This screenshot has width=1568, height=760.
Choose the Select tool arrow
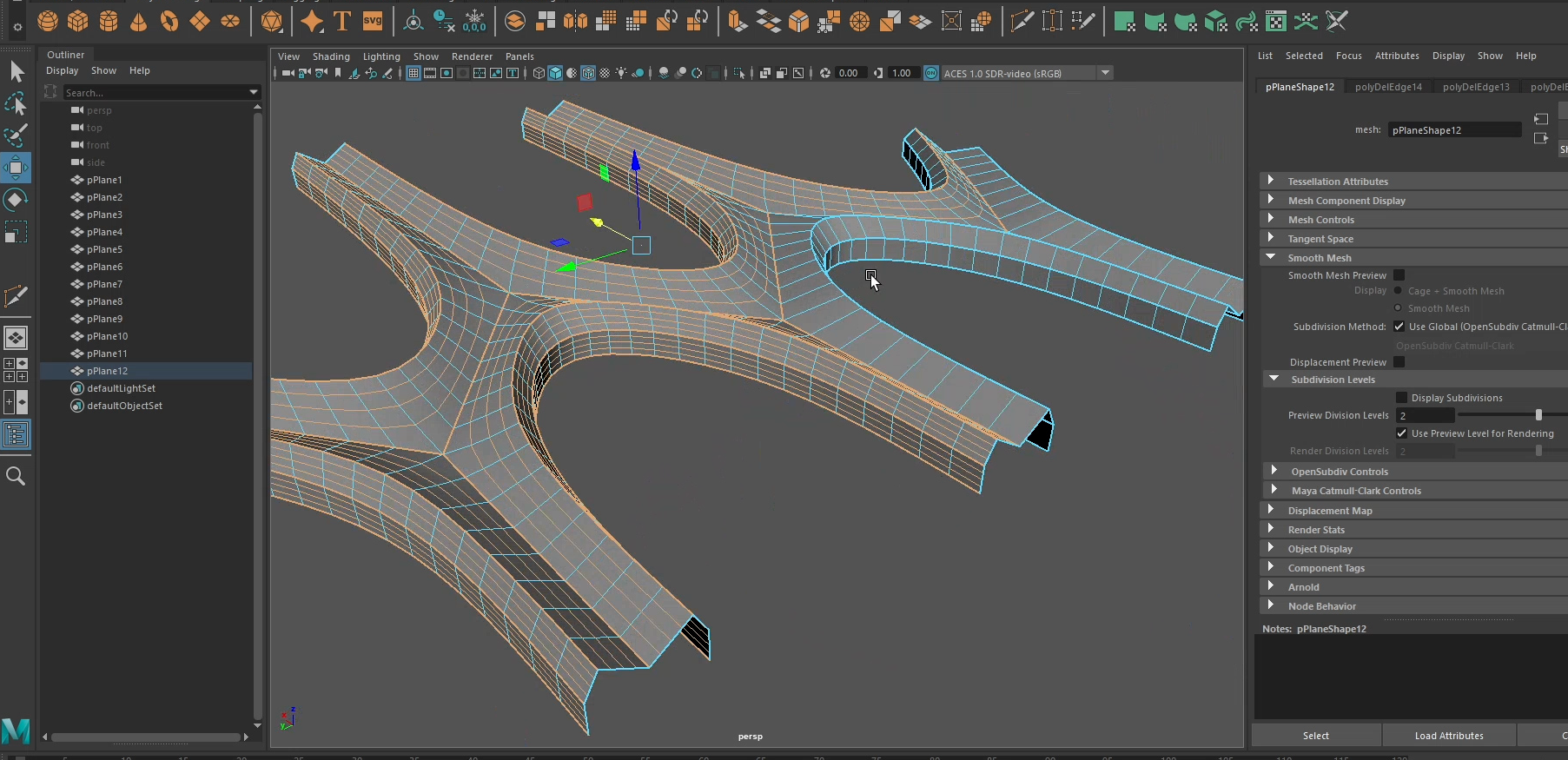[16, 71]
